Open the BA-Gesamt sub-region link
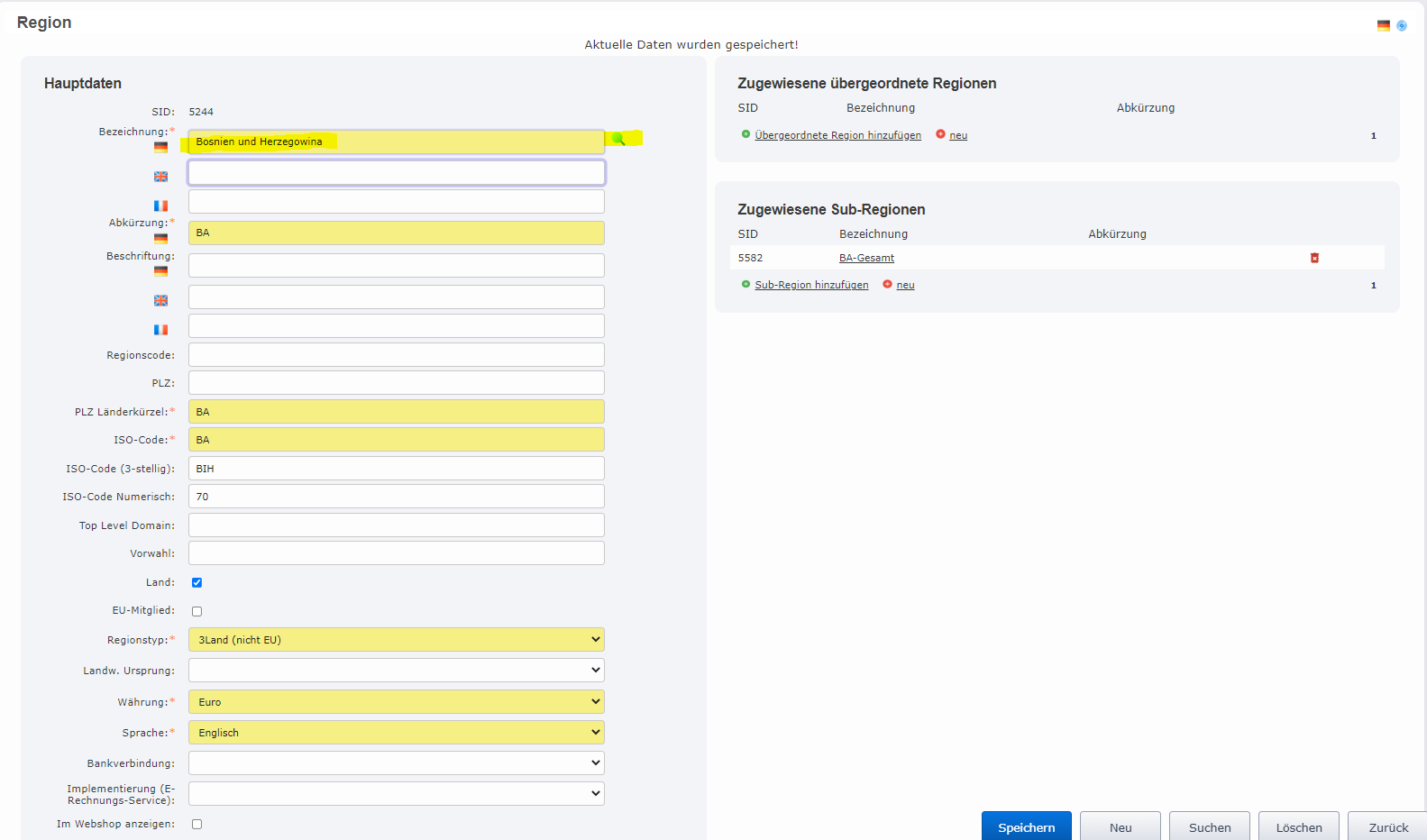1427x840 pixels. coord(866,258)
